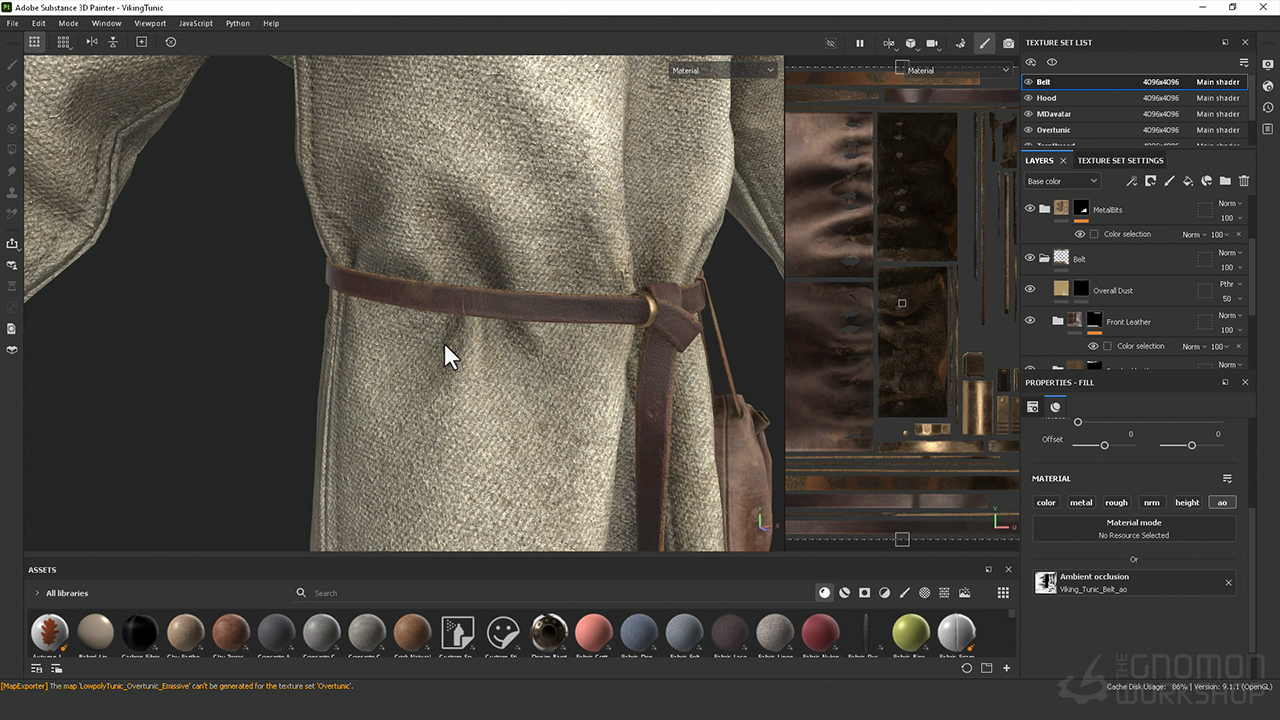The height and width of the screenshot is (720, 1280).
Task: Click the delete layer trash icon
Action: click(x=1244, y=181)
